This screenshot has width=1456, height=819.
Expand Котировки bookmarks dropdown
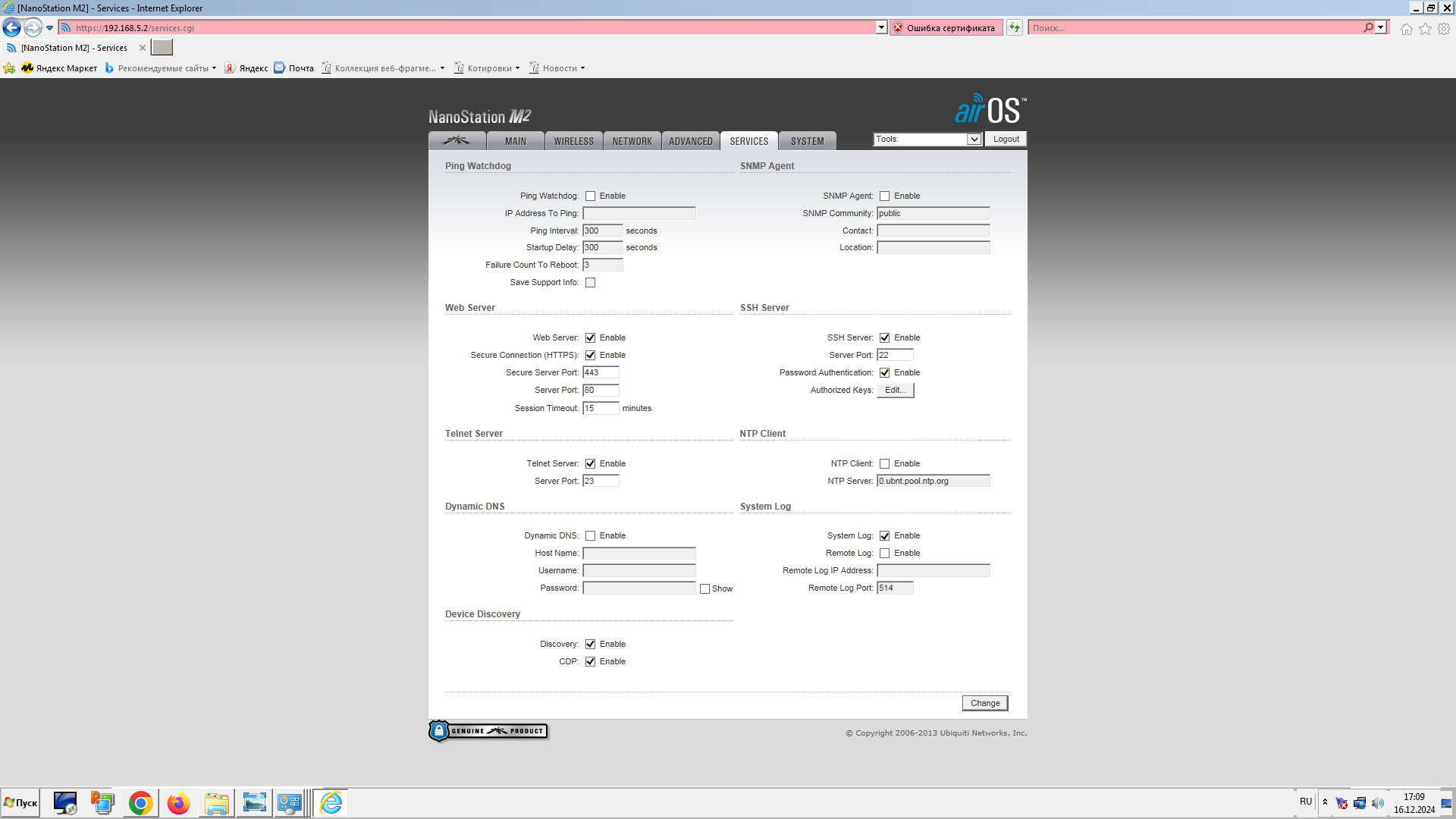pyautogui.click(x=517, y=68)
